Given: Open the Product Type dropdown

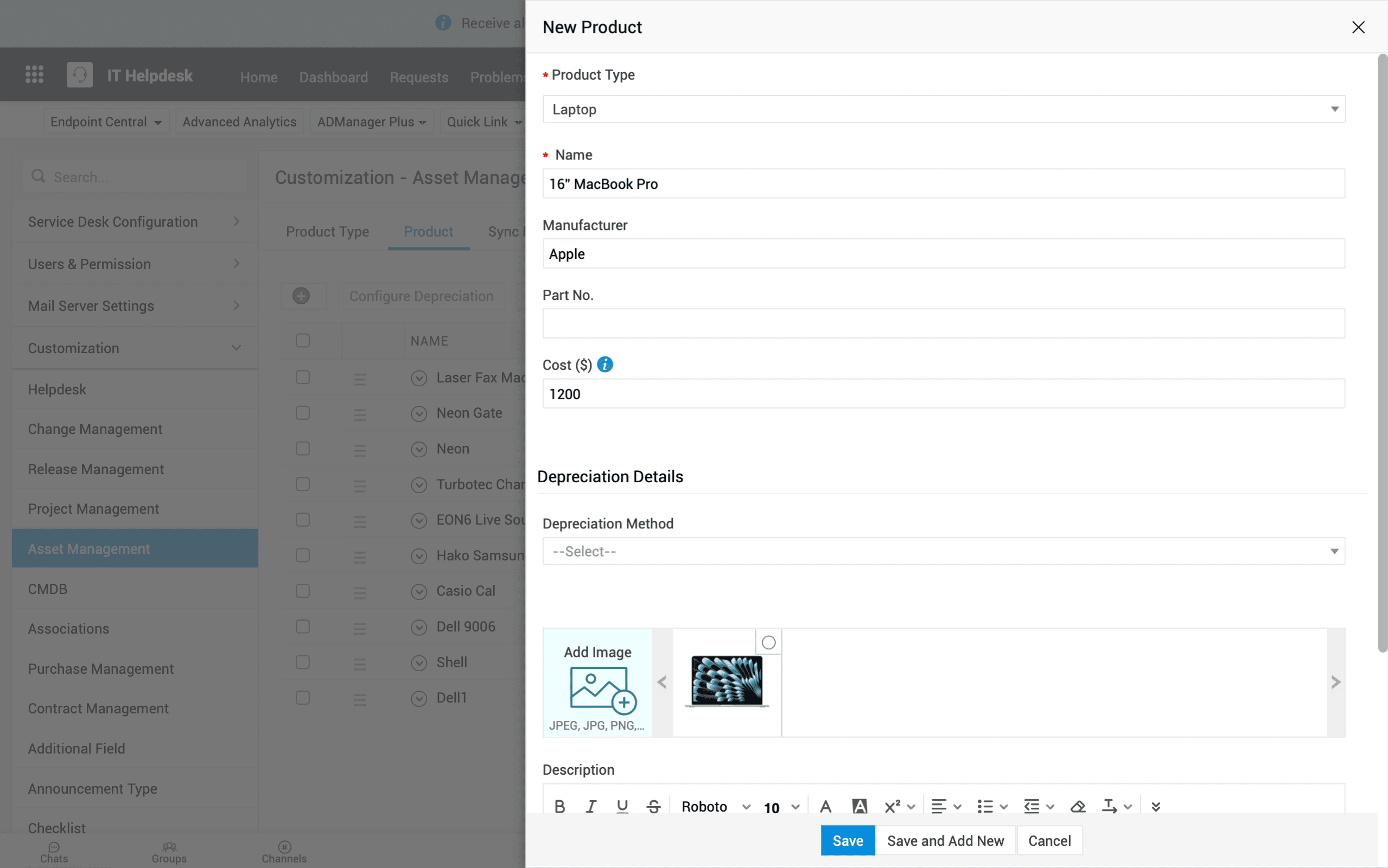Looking at the screenshot, I should 944,109.
